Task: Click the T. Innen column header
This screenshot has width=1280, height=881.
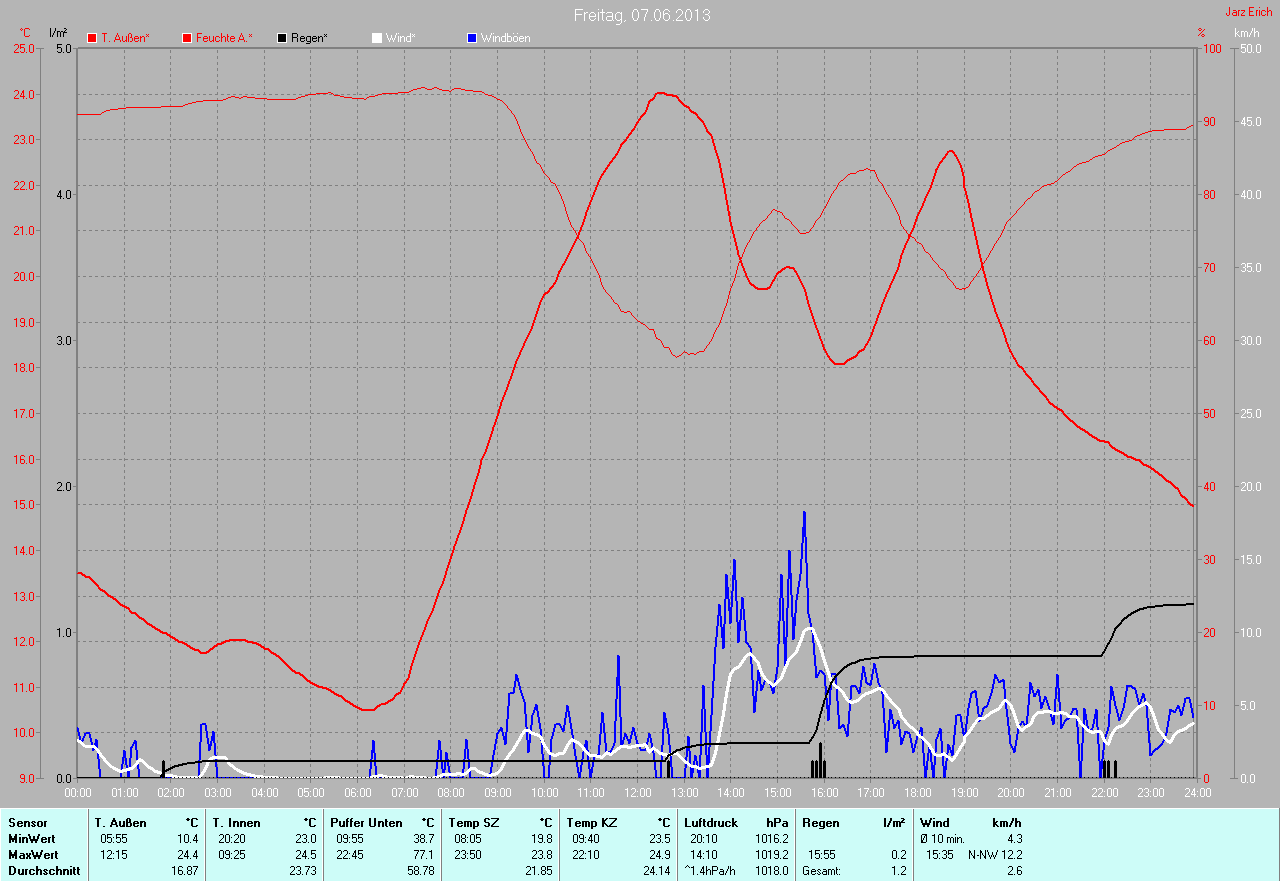Action: click(x=236, y=823)
